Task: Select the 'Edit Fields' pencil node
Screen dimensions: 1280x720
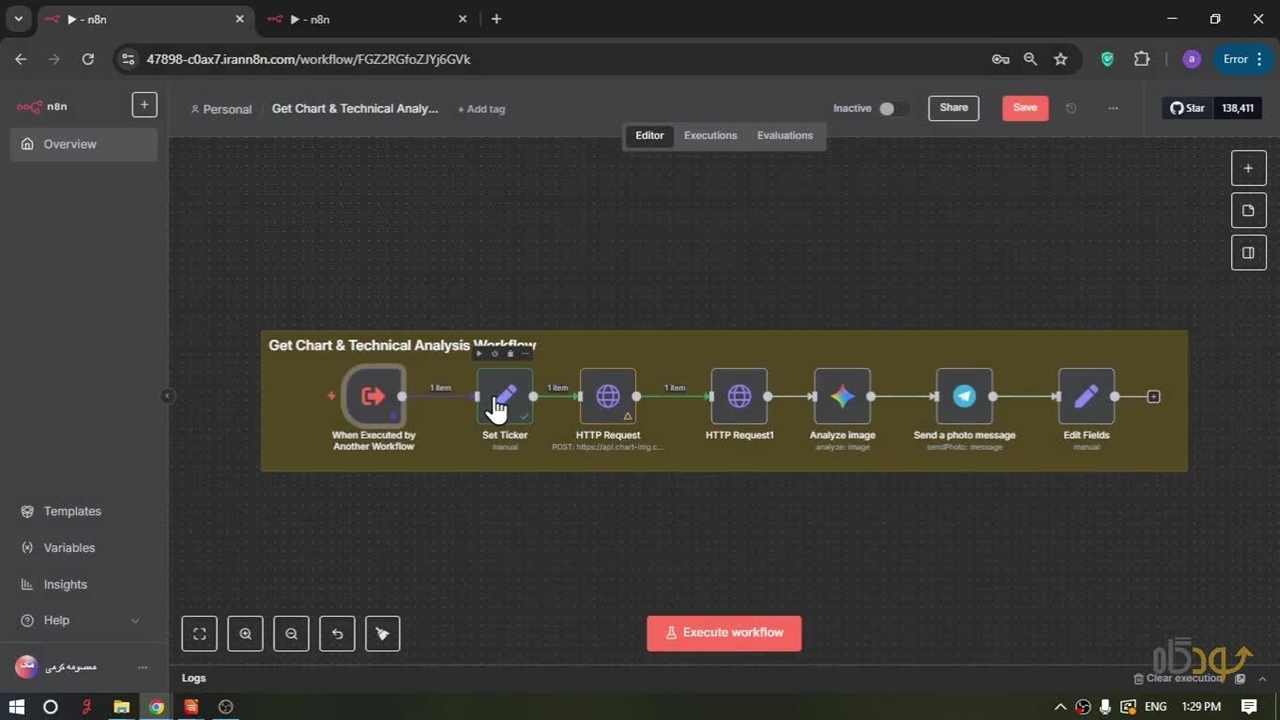Action: (x=1086, y=396)
